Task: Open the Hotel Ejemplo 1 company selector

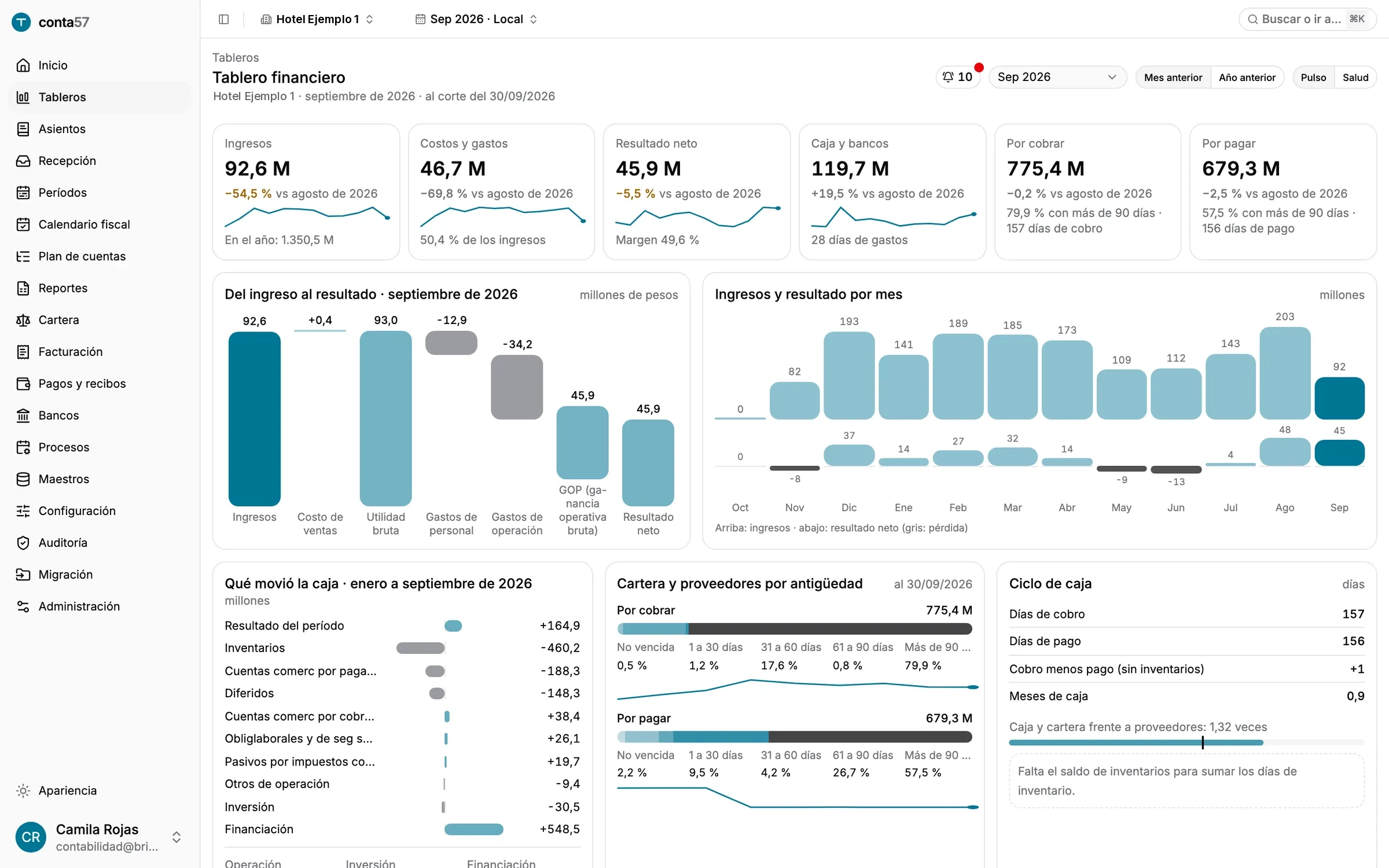Action: [317, 19]
